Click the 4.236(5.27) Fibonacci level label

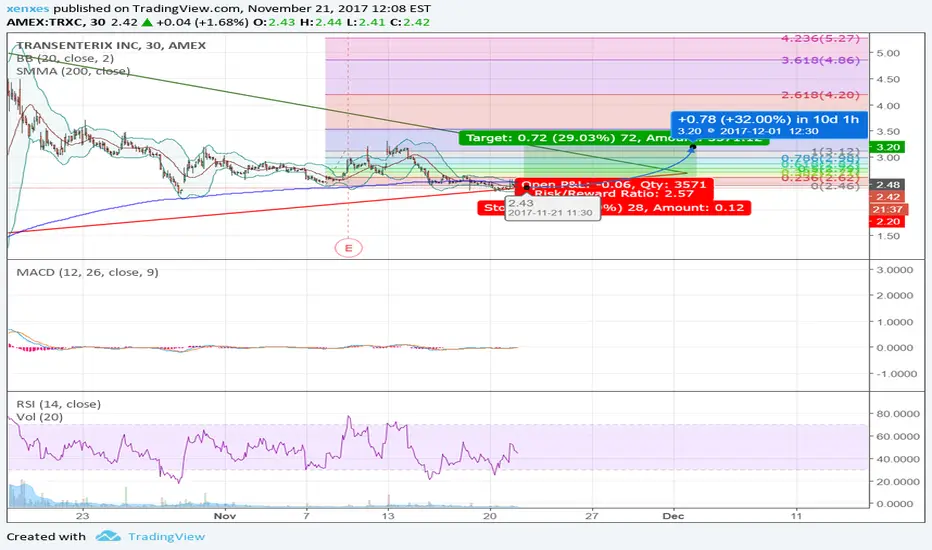pos(820,39)
